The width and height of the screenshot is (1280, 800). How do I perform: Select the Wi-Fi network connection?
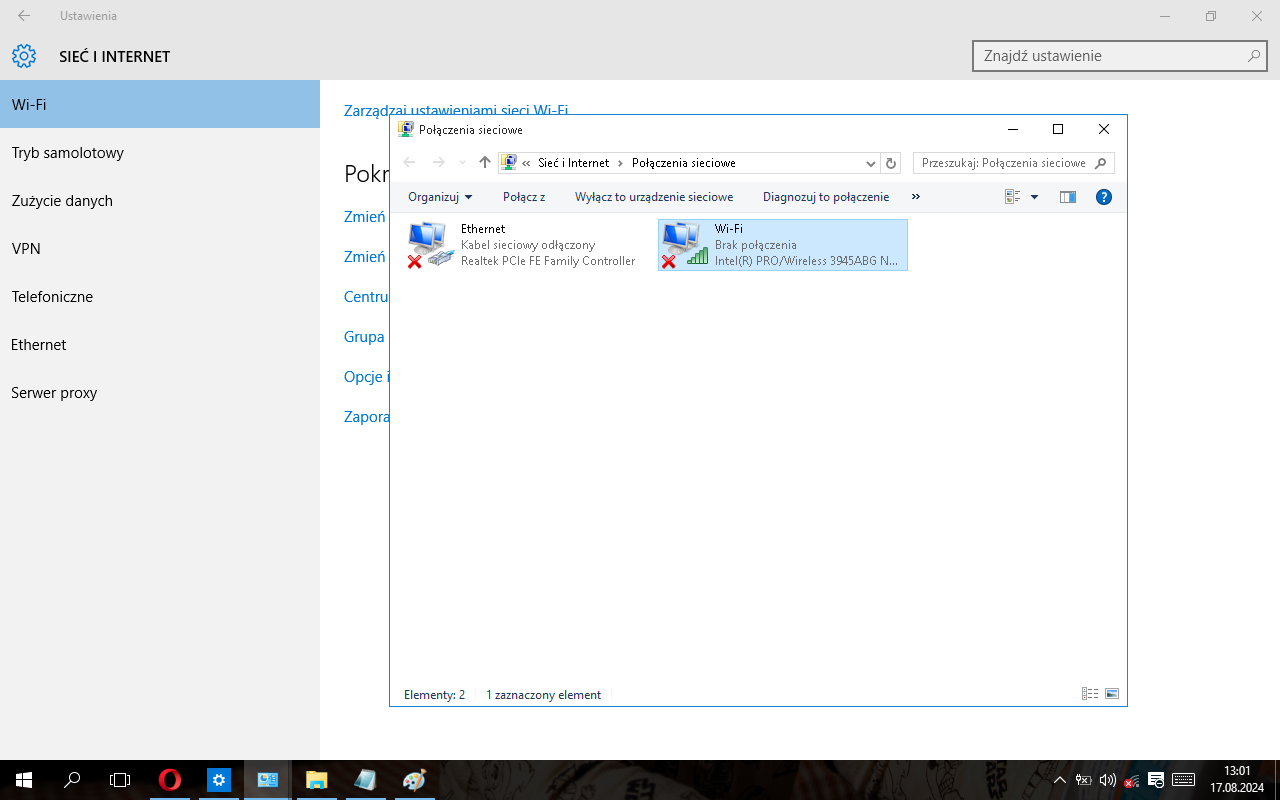[x=783, y=245]
